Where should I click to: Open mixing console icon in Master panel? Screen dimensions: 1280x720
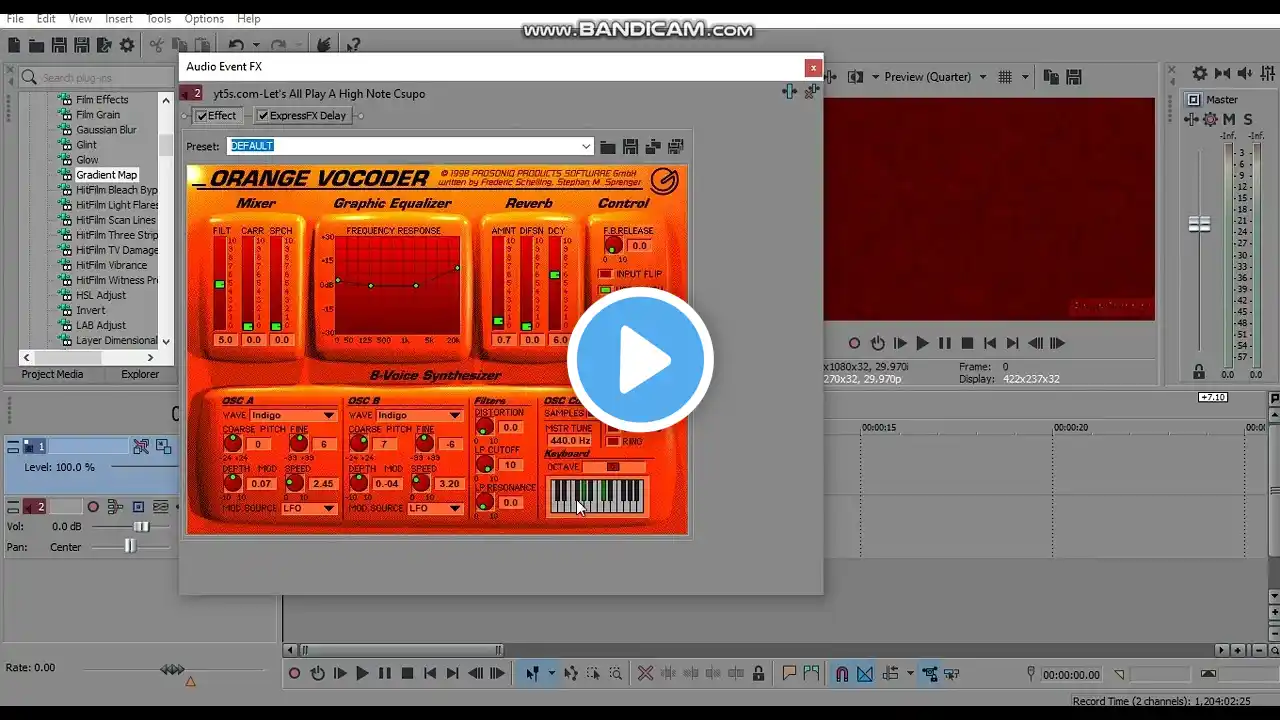[1267, 74]
